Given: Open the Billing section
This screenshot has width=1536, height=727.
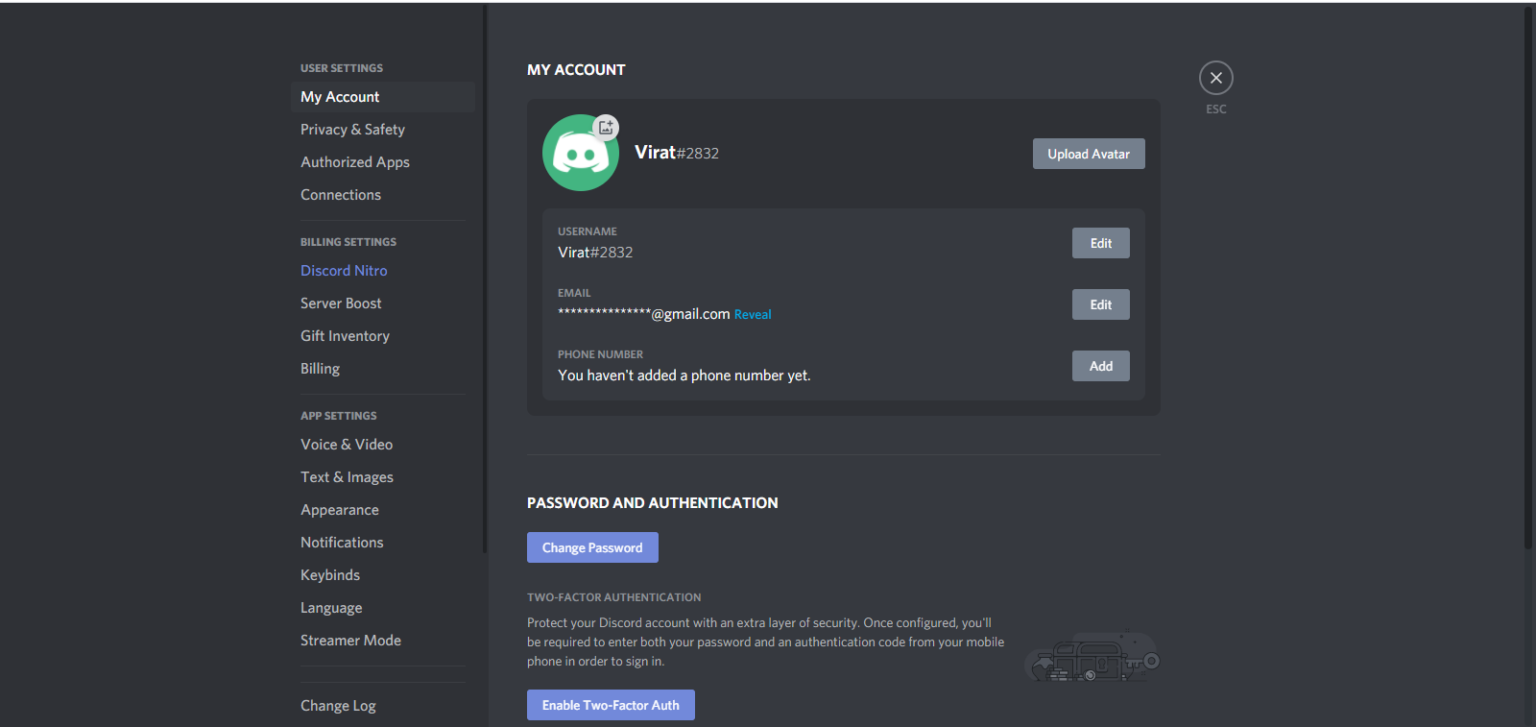Looking at the screenshot, I should (319, 368).
